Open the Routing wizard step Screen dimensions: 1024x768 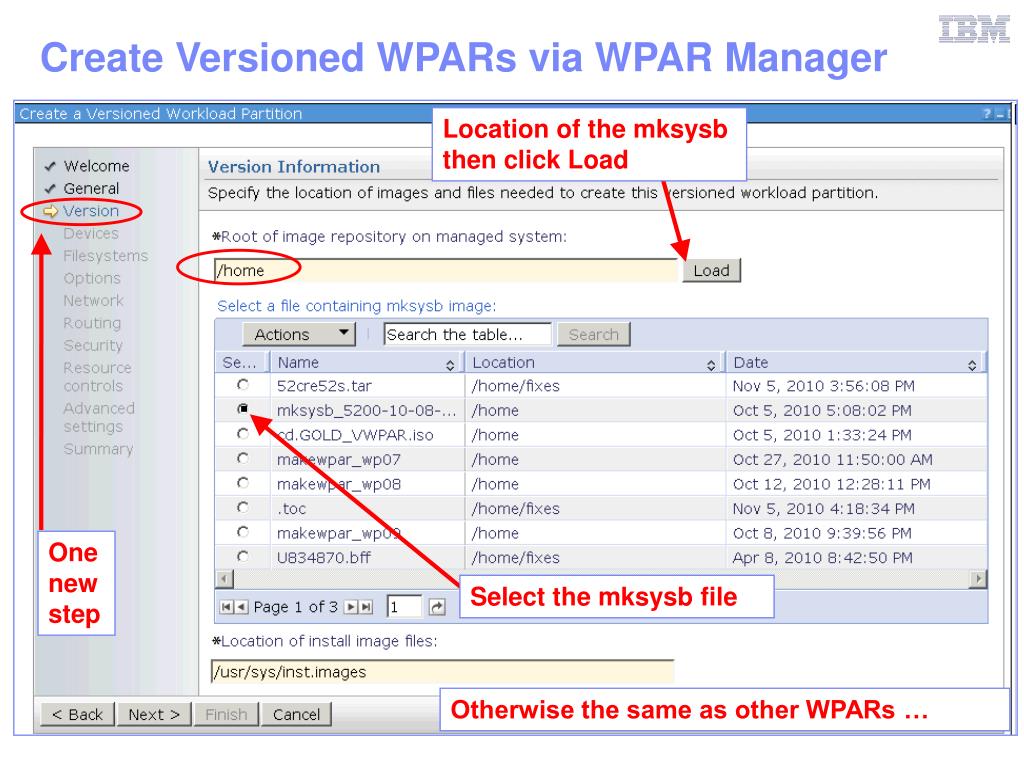tap(92, 323)
